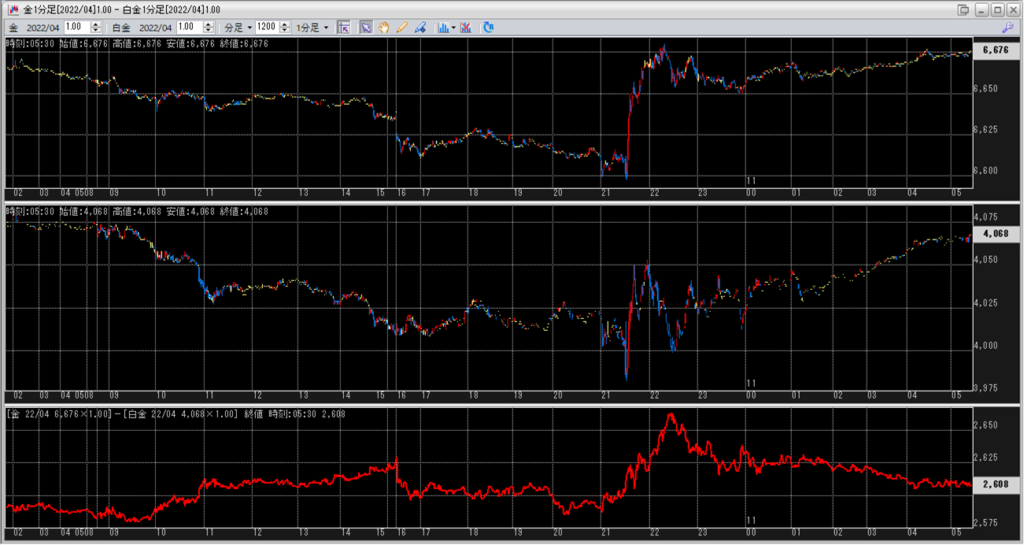Image resolution: width=1024 pixels, height=545 pixels.
Task: Click the 6,676 current price tag
Action: pyautogui.click(x=994, y=50)
